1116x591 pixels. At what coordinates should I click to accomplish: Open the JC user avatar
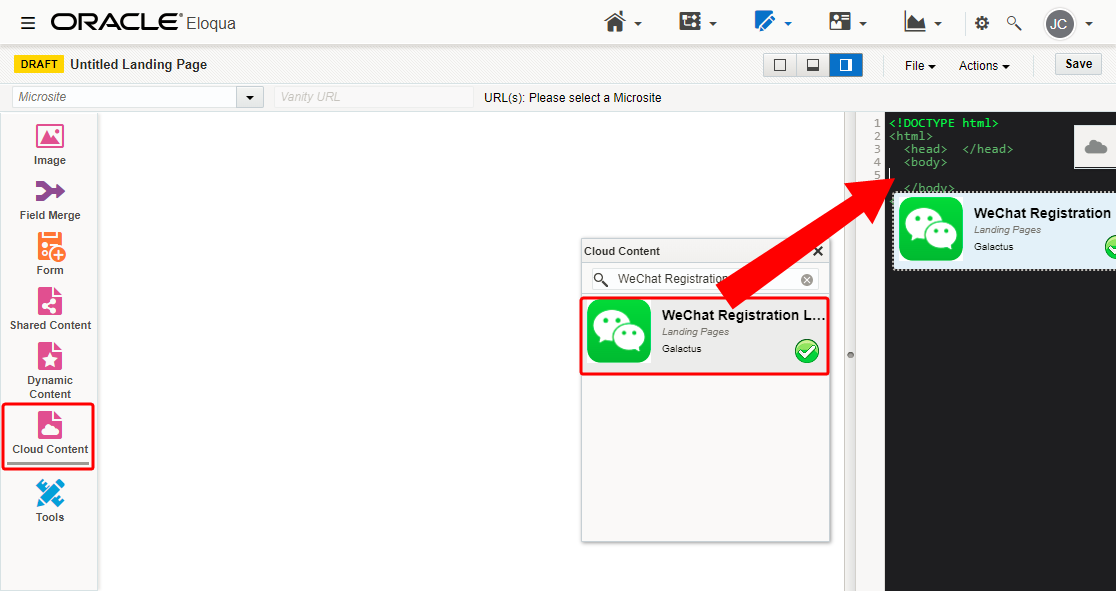(1059, 23)
